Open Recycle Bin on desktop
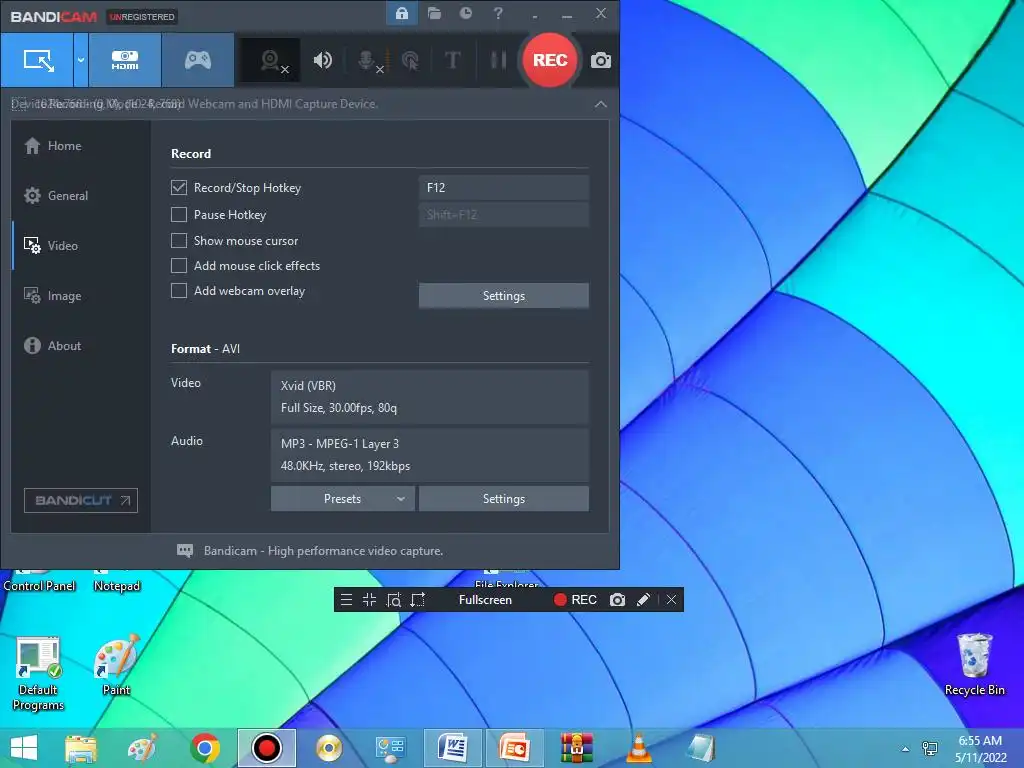1024x768 pixels. click(974, 665)
